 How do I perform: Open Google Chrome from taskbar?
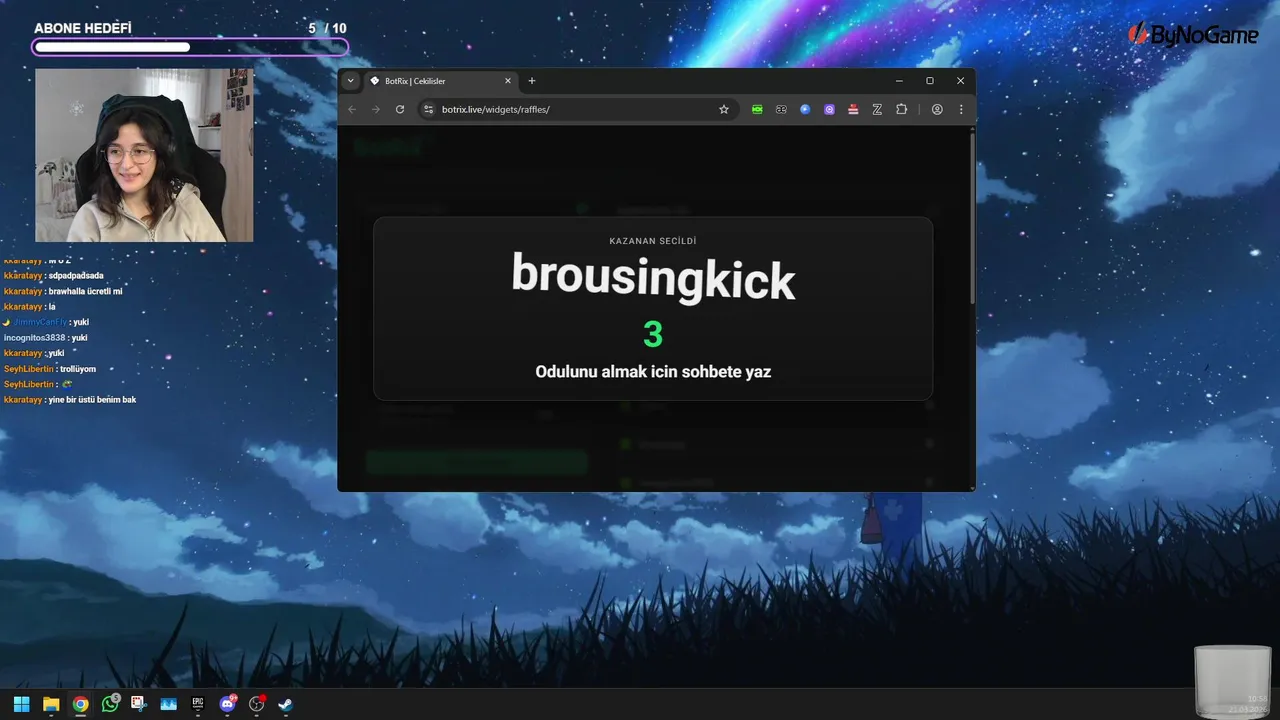80,704
